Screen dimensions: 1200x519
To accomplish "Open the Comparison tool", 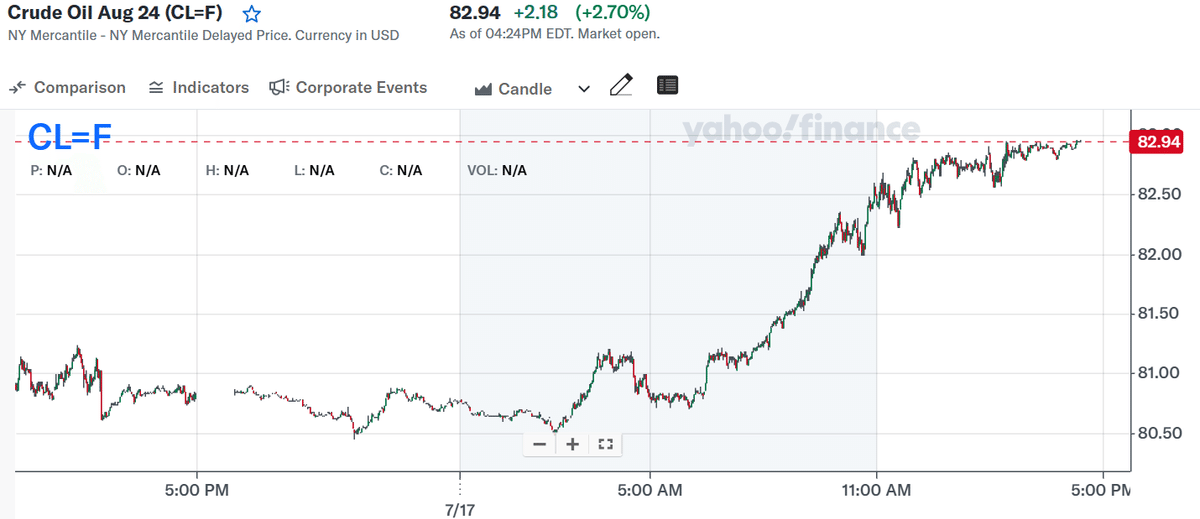I will 67,88.
